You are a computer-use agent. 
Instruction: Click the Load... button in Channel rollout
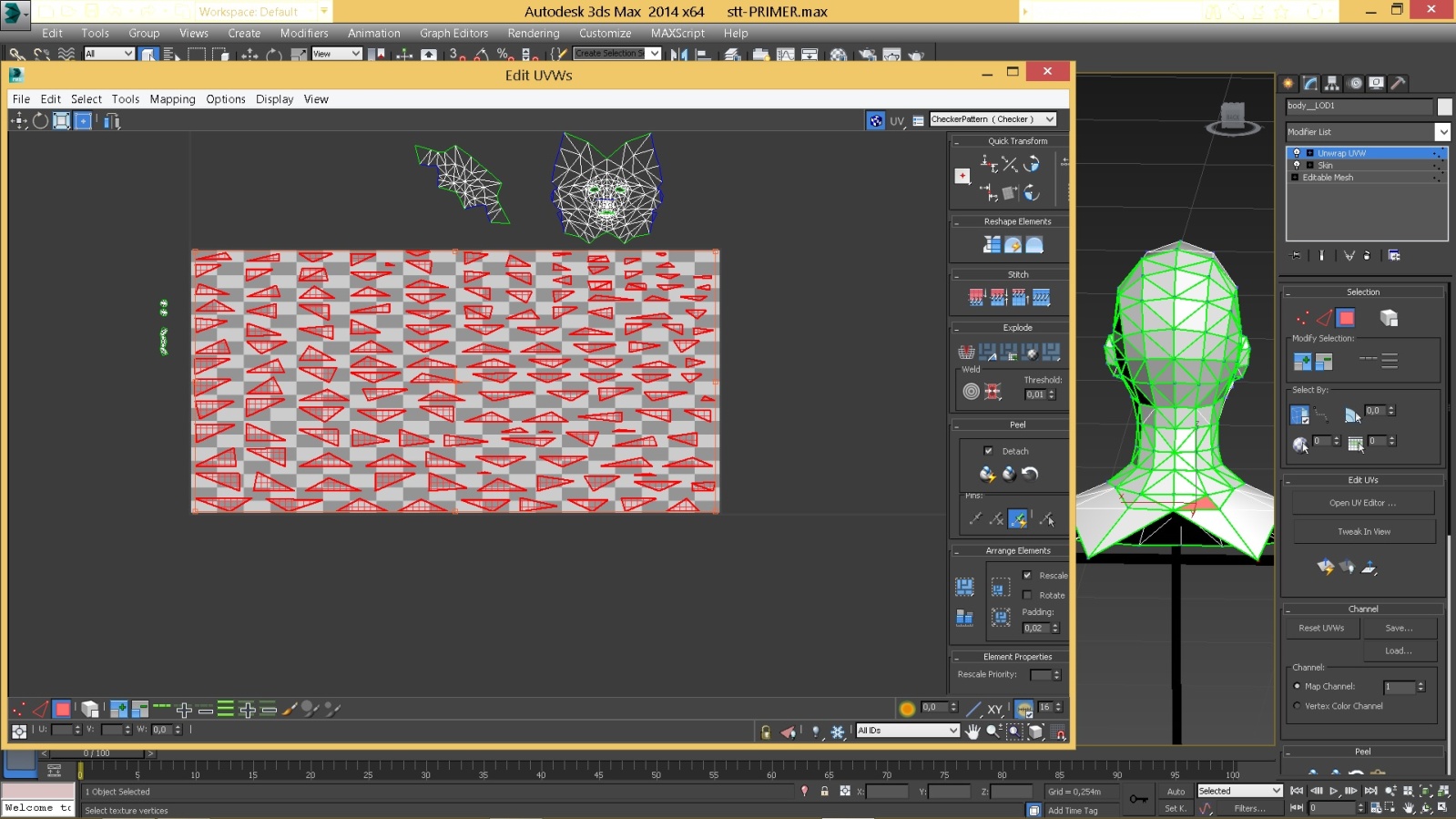point(1400,650)
